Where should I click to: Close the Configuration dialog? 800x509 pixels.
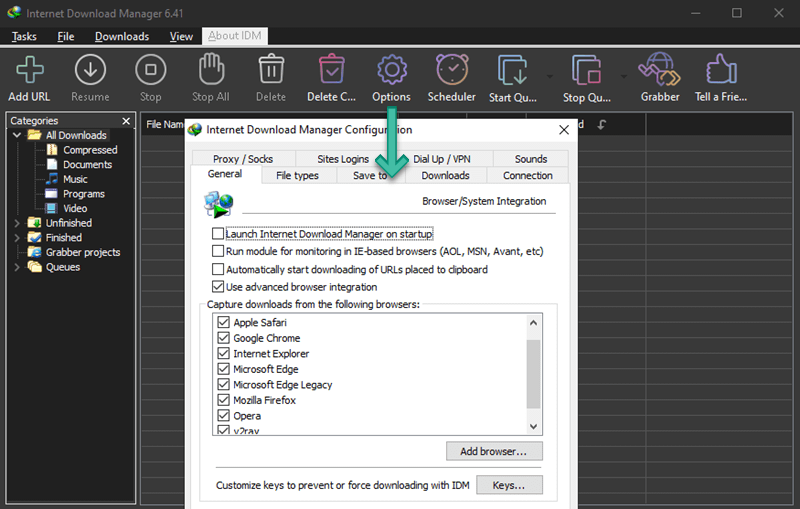(x=564, y=130)
